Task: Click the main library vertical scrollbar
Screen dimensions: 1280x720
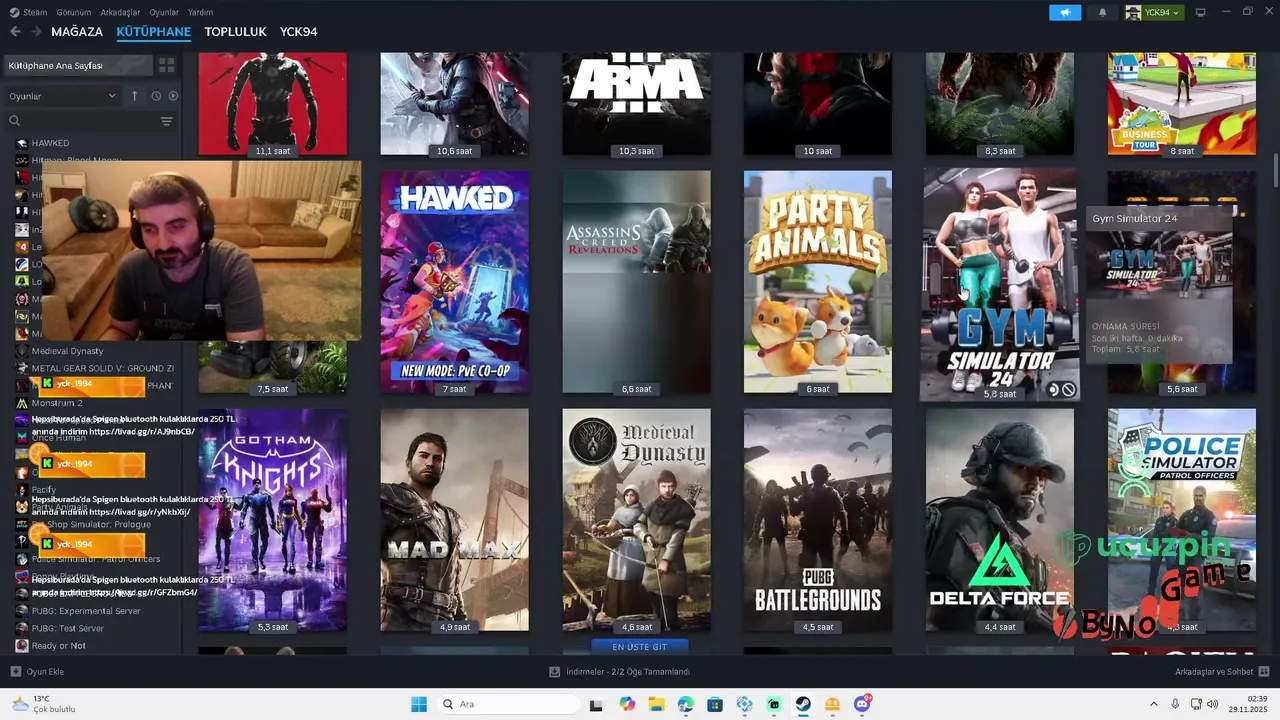Action: point(1275,170)
